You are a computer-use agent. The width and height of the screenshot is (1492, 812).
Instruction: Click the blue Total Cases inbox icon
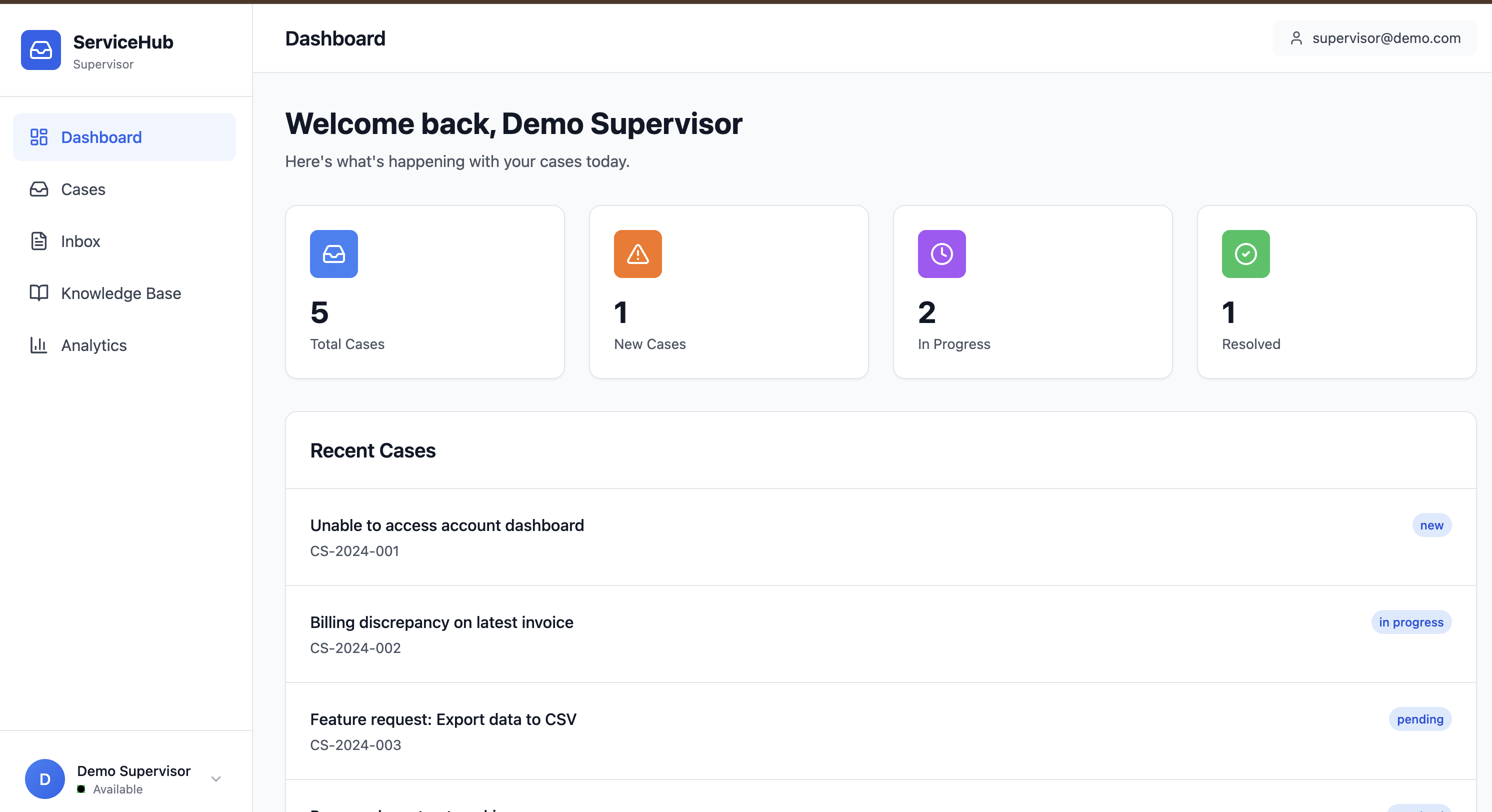(333, 254)
